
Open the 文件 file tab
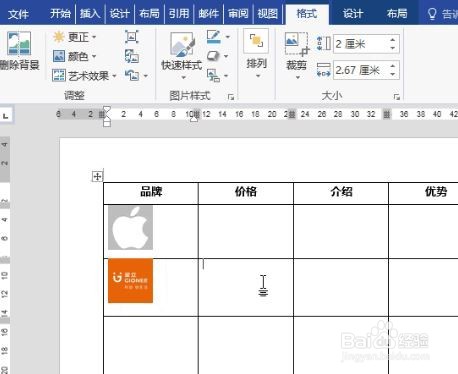point(18,14)
